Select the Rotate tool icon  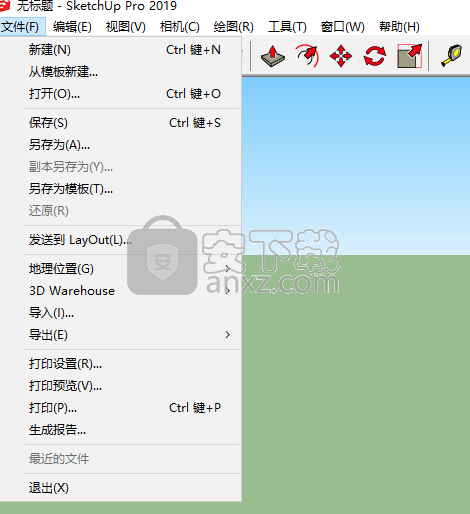pyautogui.click(x=375, y=56)
